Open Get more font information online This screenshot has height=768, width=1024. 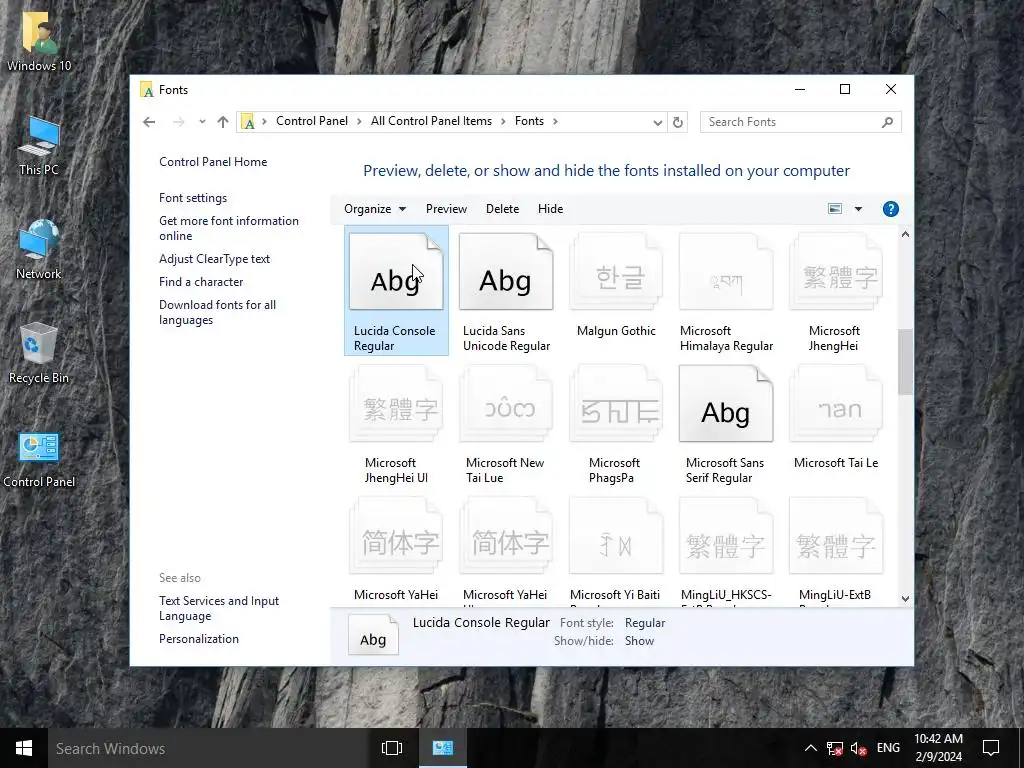point(229,229)
